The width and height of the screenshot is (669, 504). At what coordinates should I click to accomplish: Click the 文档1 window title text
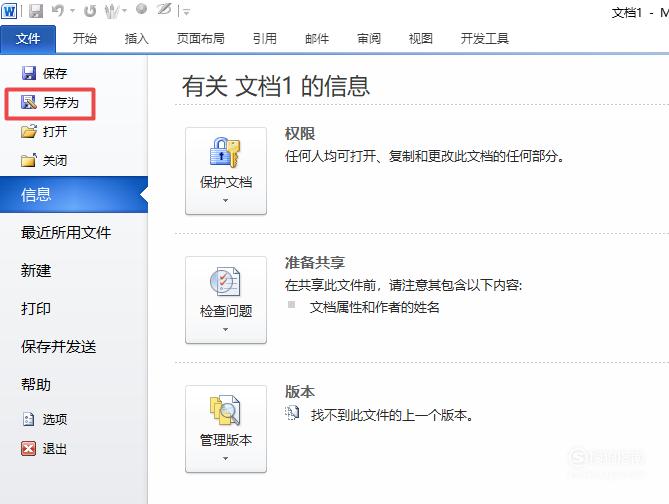[x=627, y=13]
